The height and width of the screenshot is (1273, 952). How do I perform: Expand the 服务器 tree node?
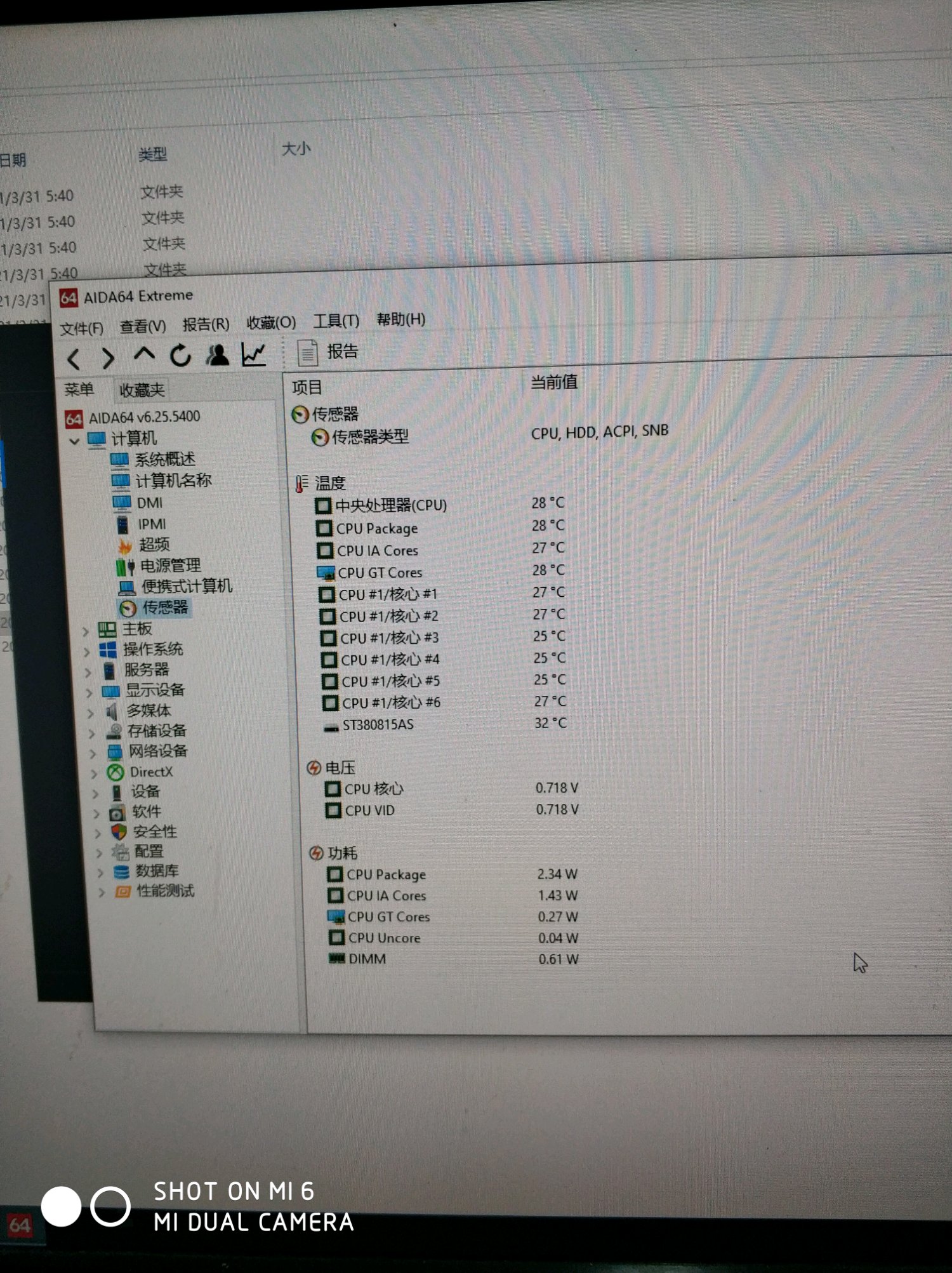click(x=88, y=672)
